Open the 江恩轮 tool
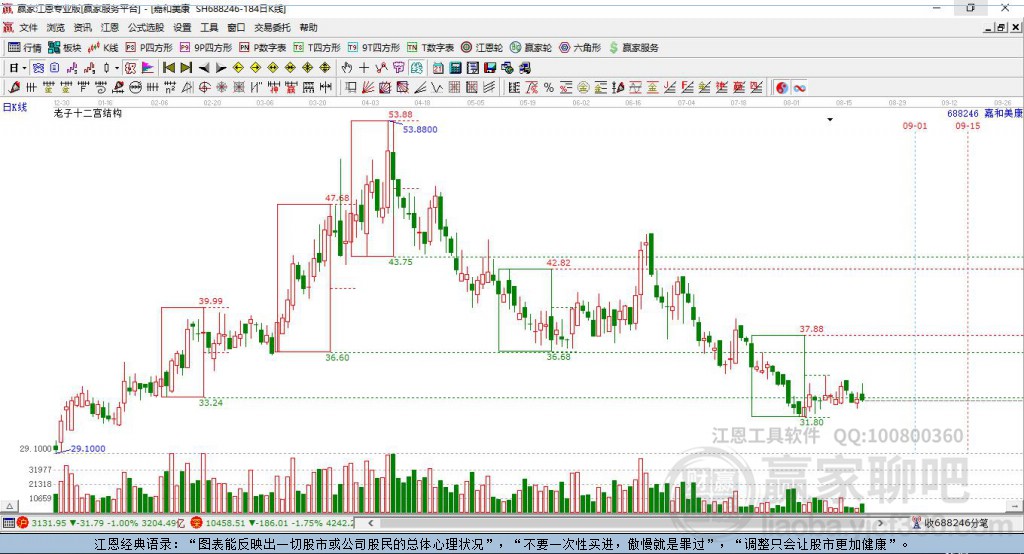 [482, 48]
